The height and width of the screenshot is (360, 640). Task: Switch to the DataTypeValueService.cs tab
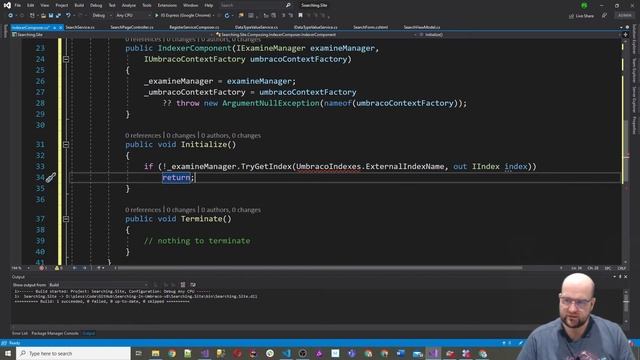(256, 27)
